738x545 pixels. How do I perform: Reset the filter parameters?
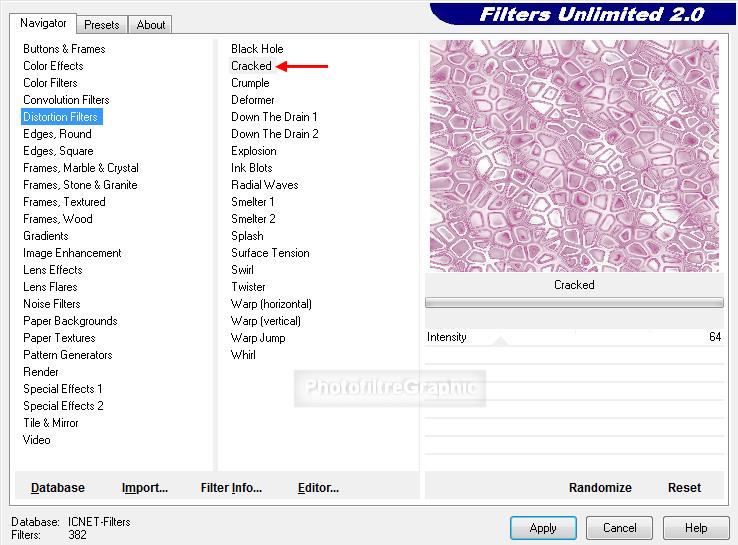tap(684, 488)
